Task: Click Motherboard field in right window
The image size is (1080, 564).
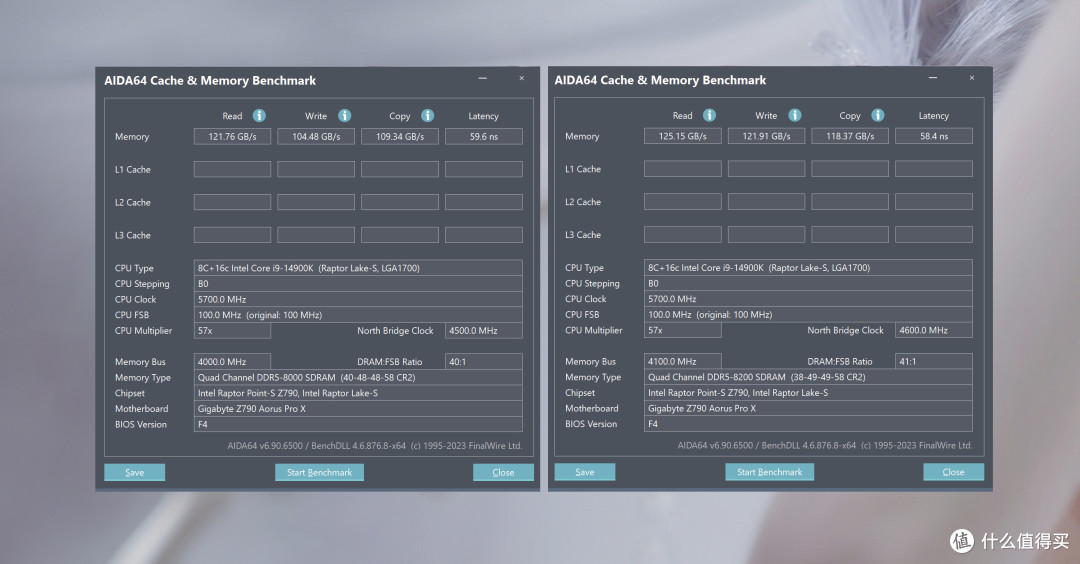Action: point(809,408)
